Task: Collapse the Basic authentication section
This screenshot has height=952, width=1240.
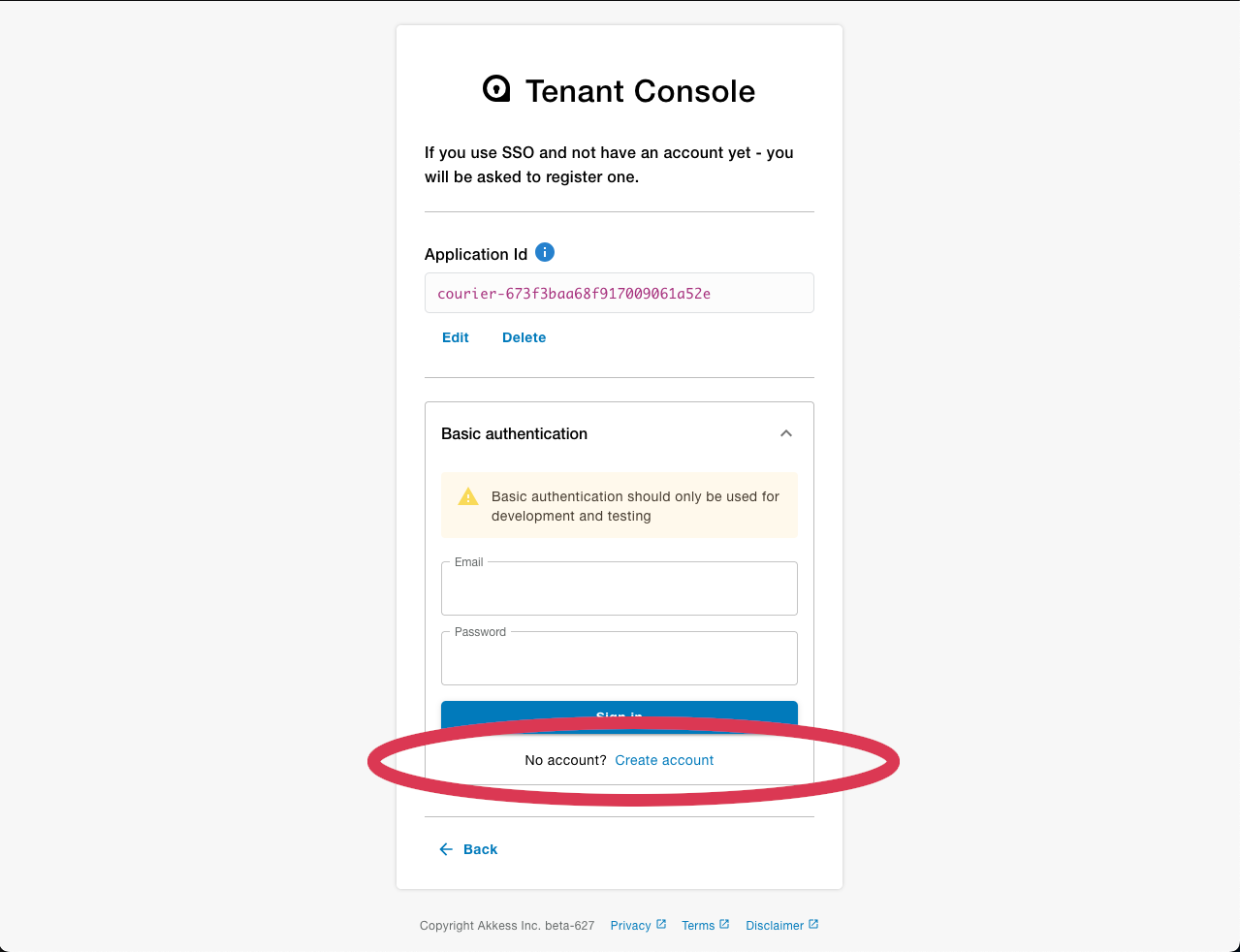Action: click(x=786, y=433)
